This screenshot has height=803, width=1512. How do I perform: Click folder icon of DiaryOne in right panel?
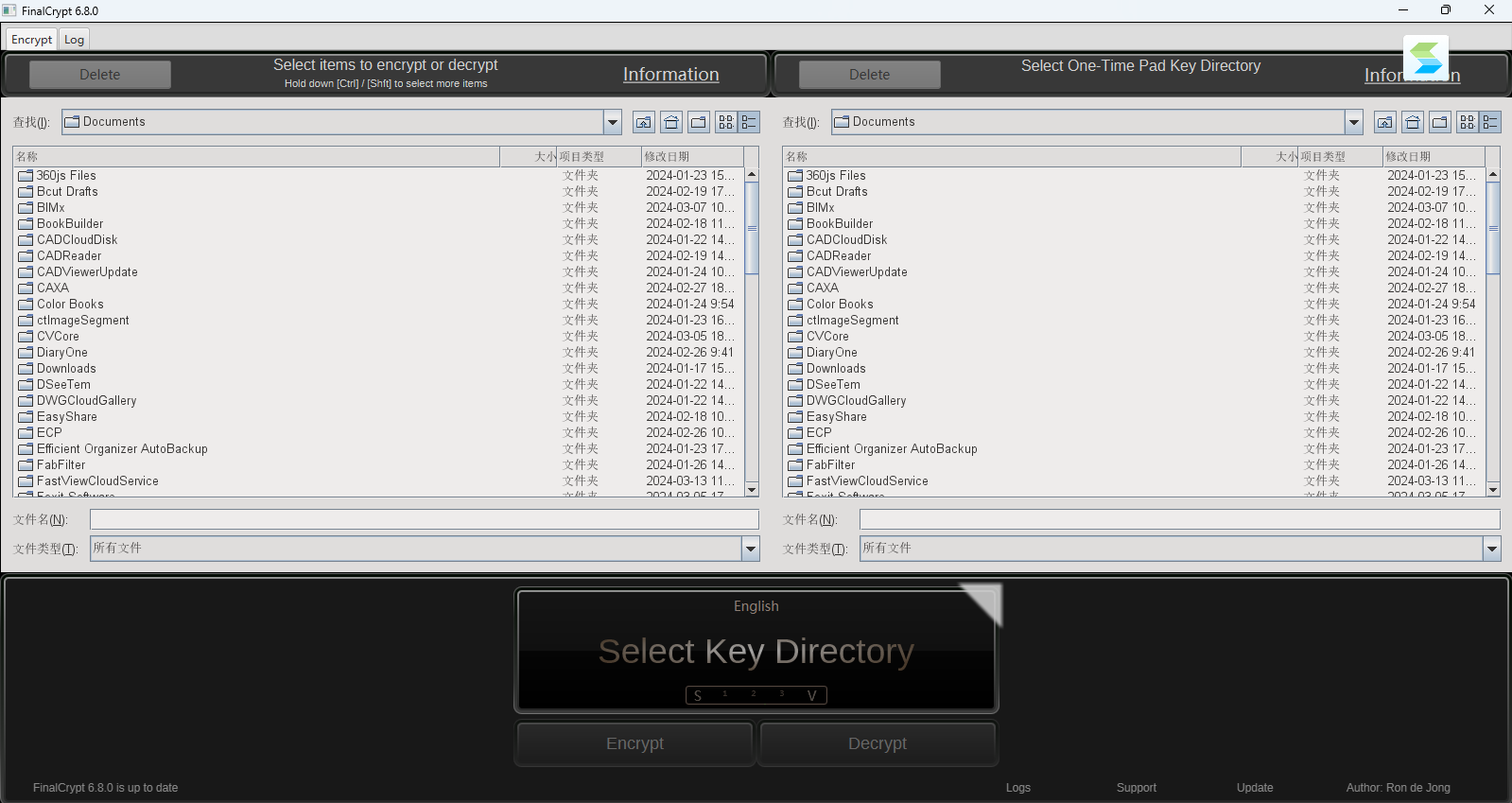[x=795, y=353]
